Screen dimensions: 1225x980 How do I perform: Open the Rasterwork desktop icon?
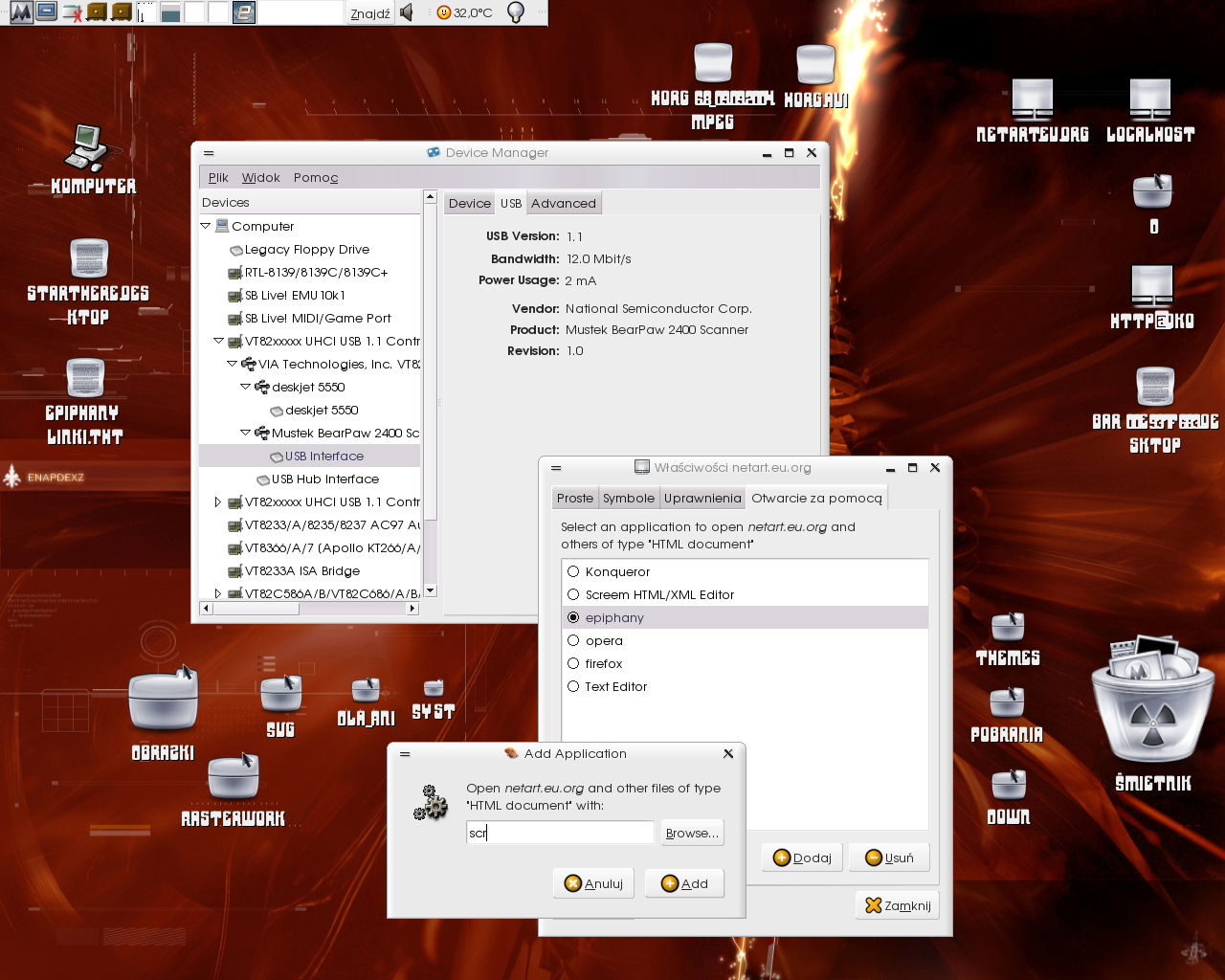tap(234, 777)
